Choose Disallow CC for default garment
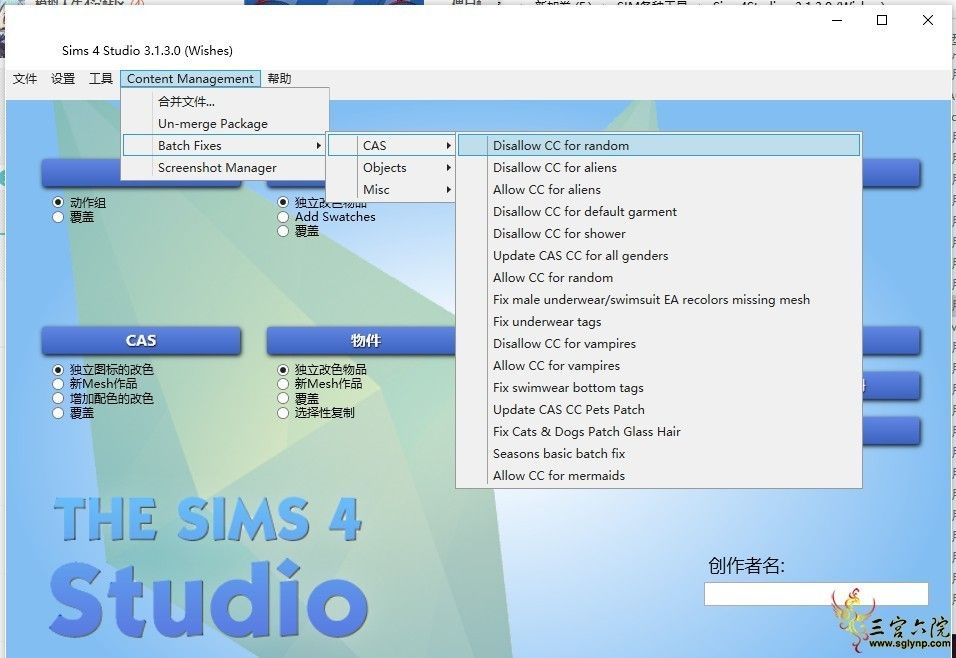The height and width of the screenshot is (658, 956). pos(659,212)
